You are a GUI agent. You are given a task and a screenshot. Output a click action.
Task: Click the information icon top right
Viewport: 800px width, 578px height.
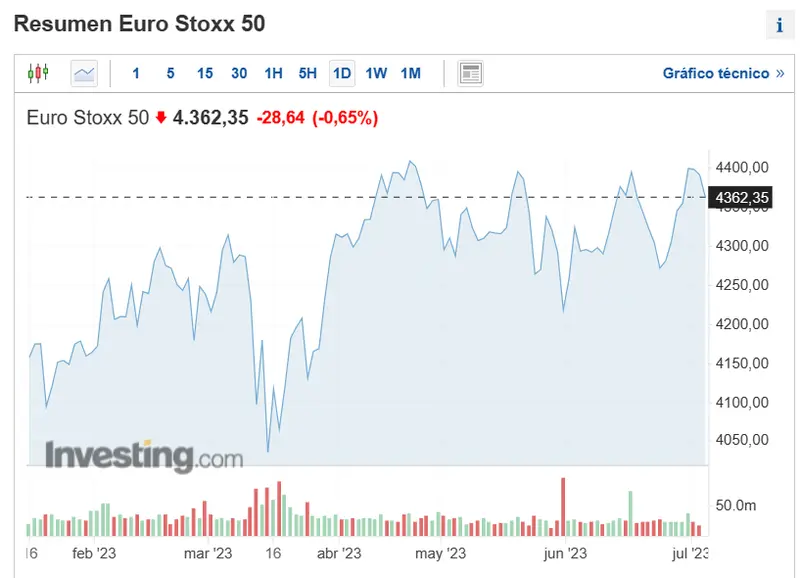779,22
